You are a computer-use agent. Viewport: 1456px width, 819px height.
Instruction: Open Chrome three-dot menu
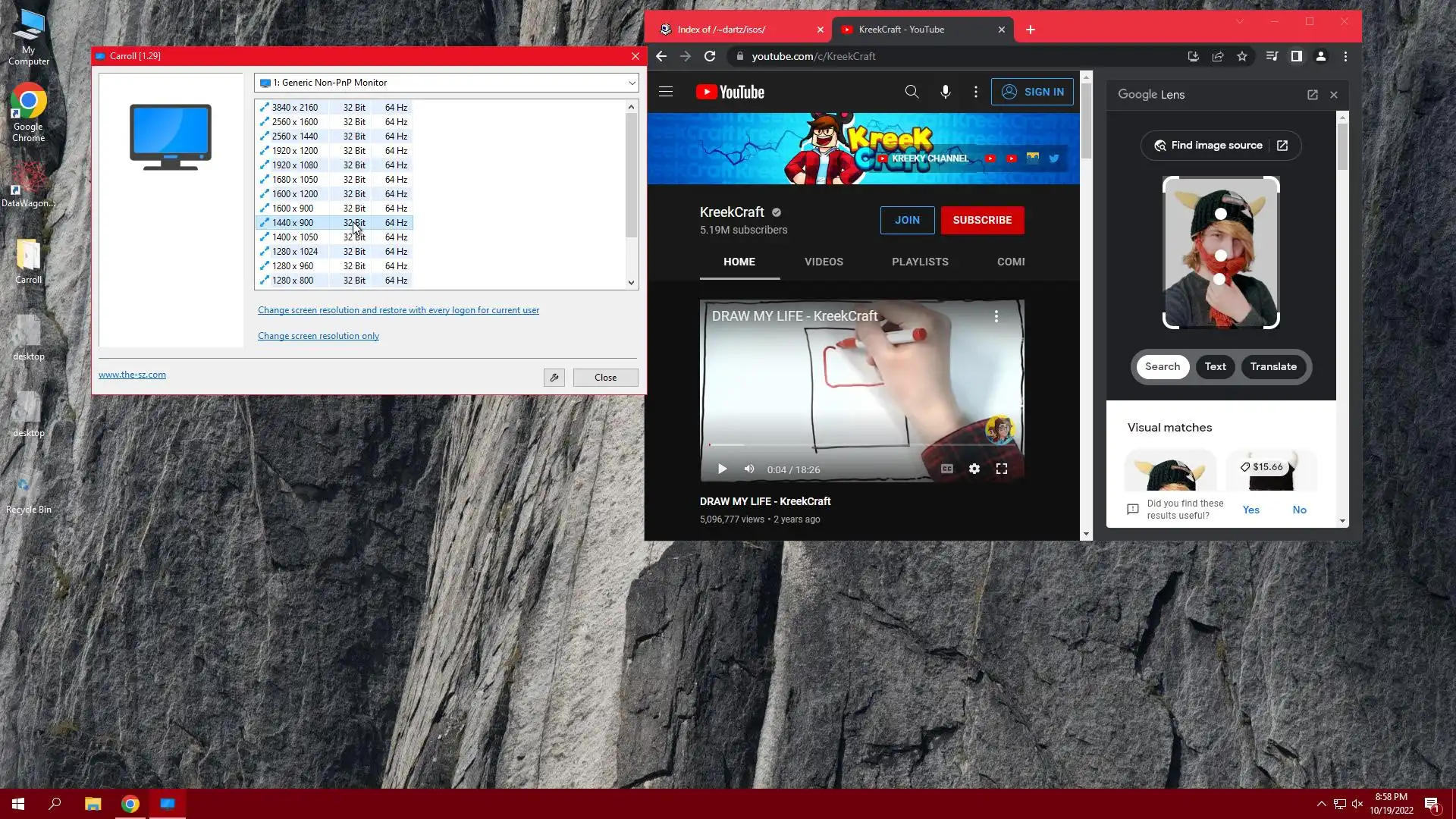coord(1345,56)
